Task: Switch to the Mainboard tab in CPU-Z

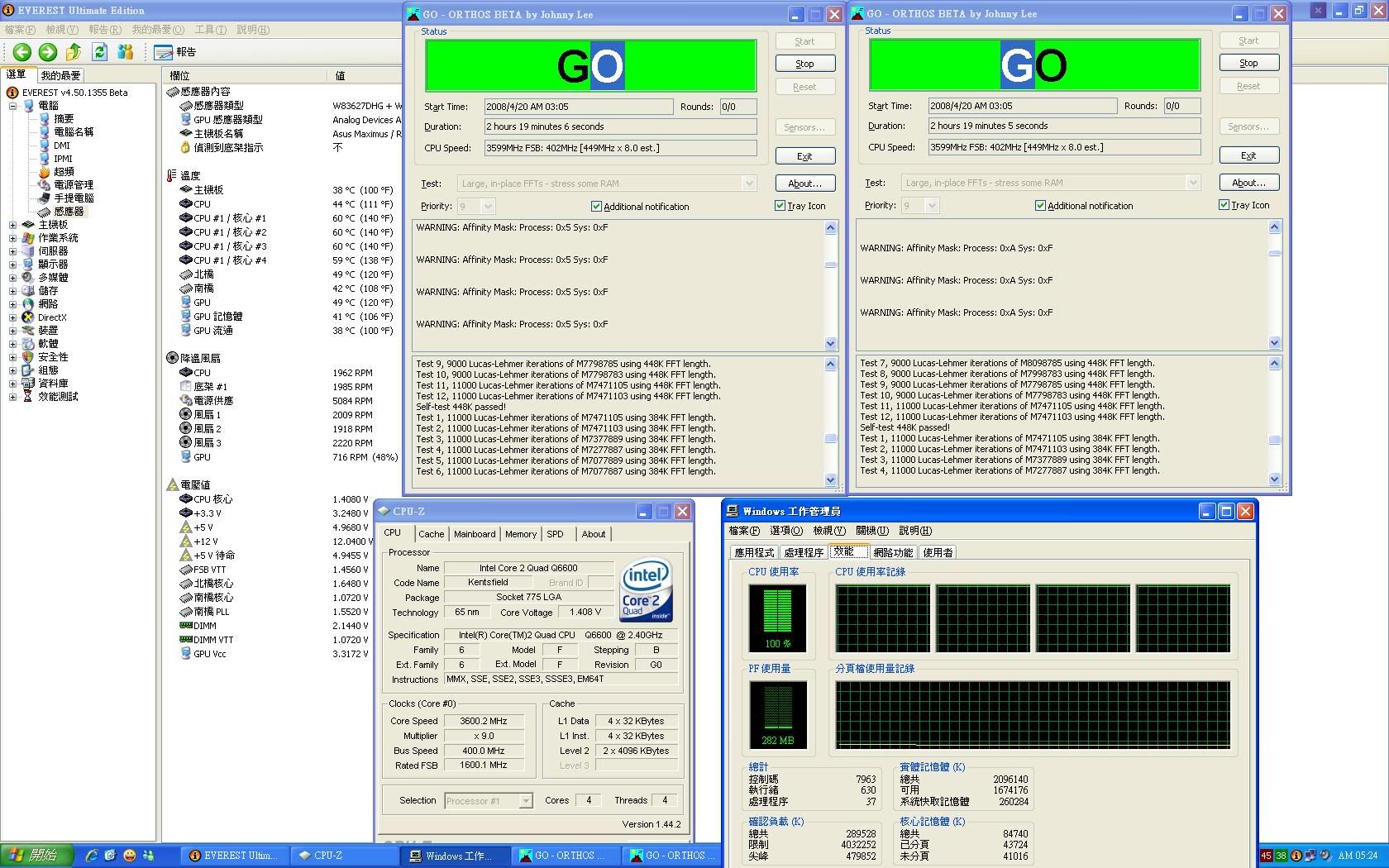Action: [475, 534]
